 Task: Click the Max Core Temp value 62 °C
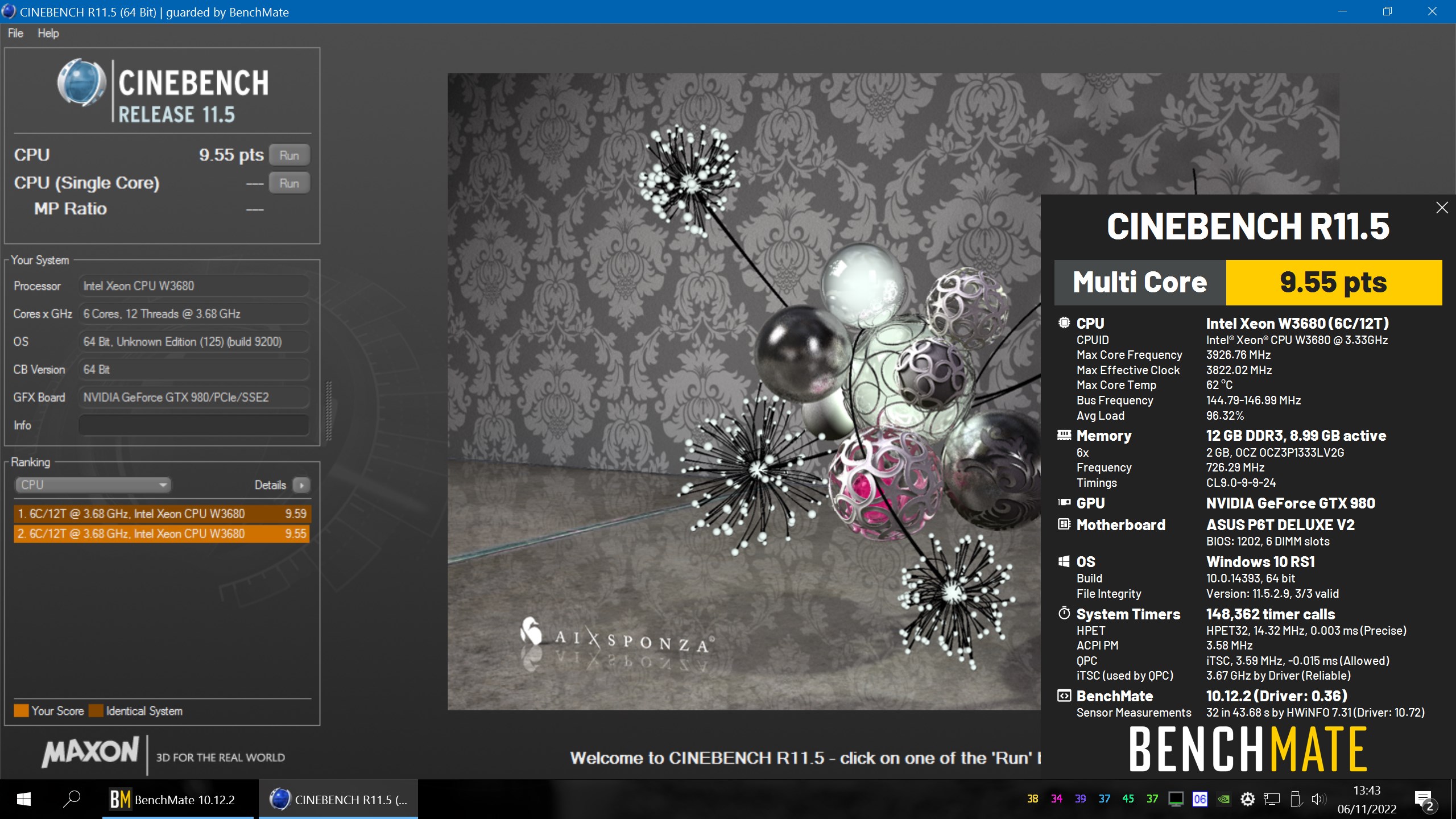pos(1219,385)
